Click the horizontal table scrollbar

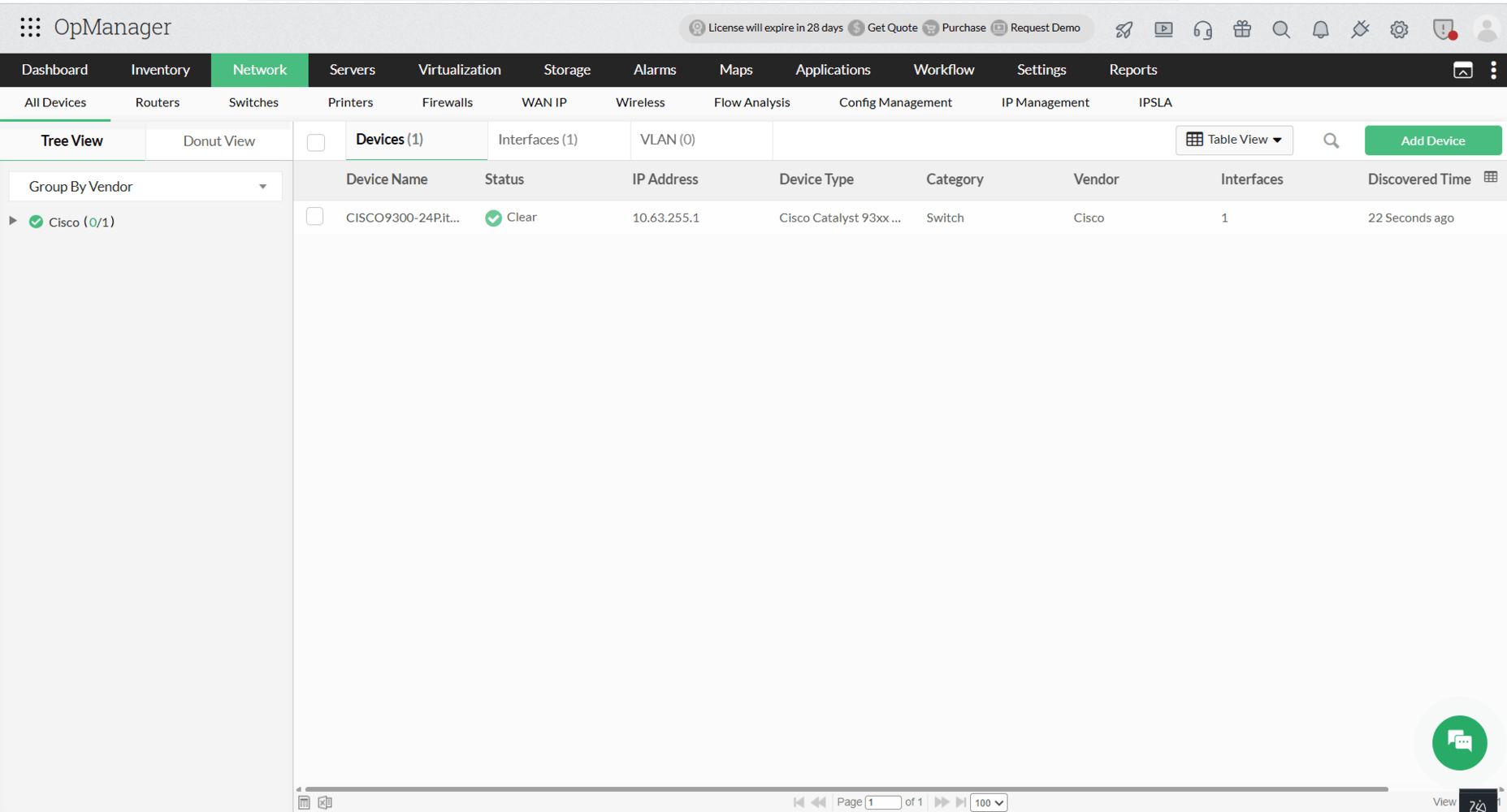846,788
